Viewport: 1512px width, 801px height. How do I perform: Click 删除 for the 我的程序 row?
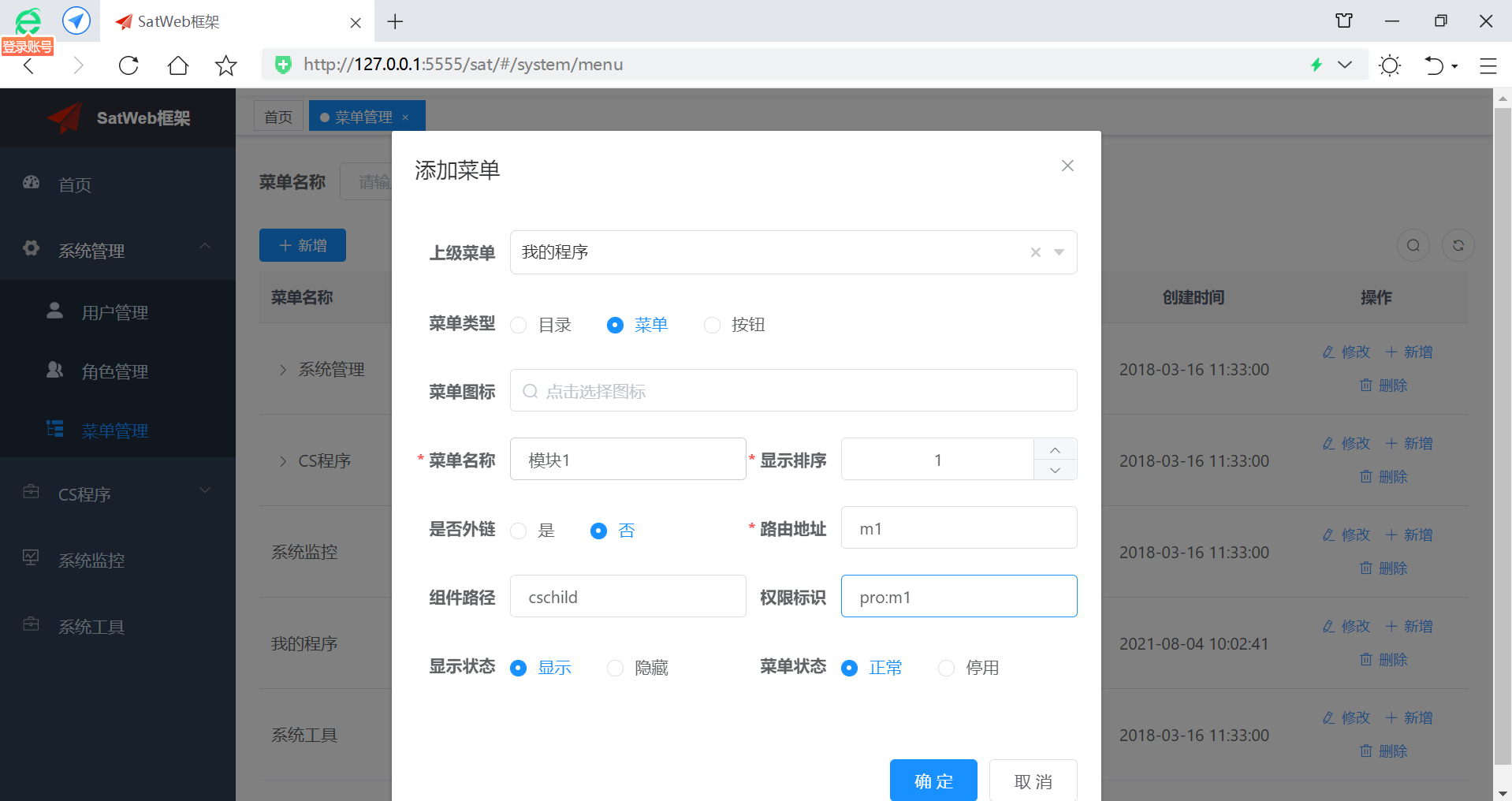1384,659
